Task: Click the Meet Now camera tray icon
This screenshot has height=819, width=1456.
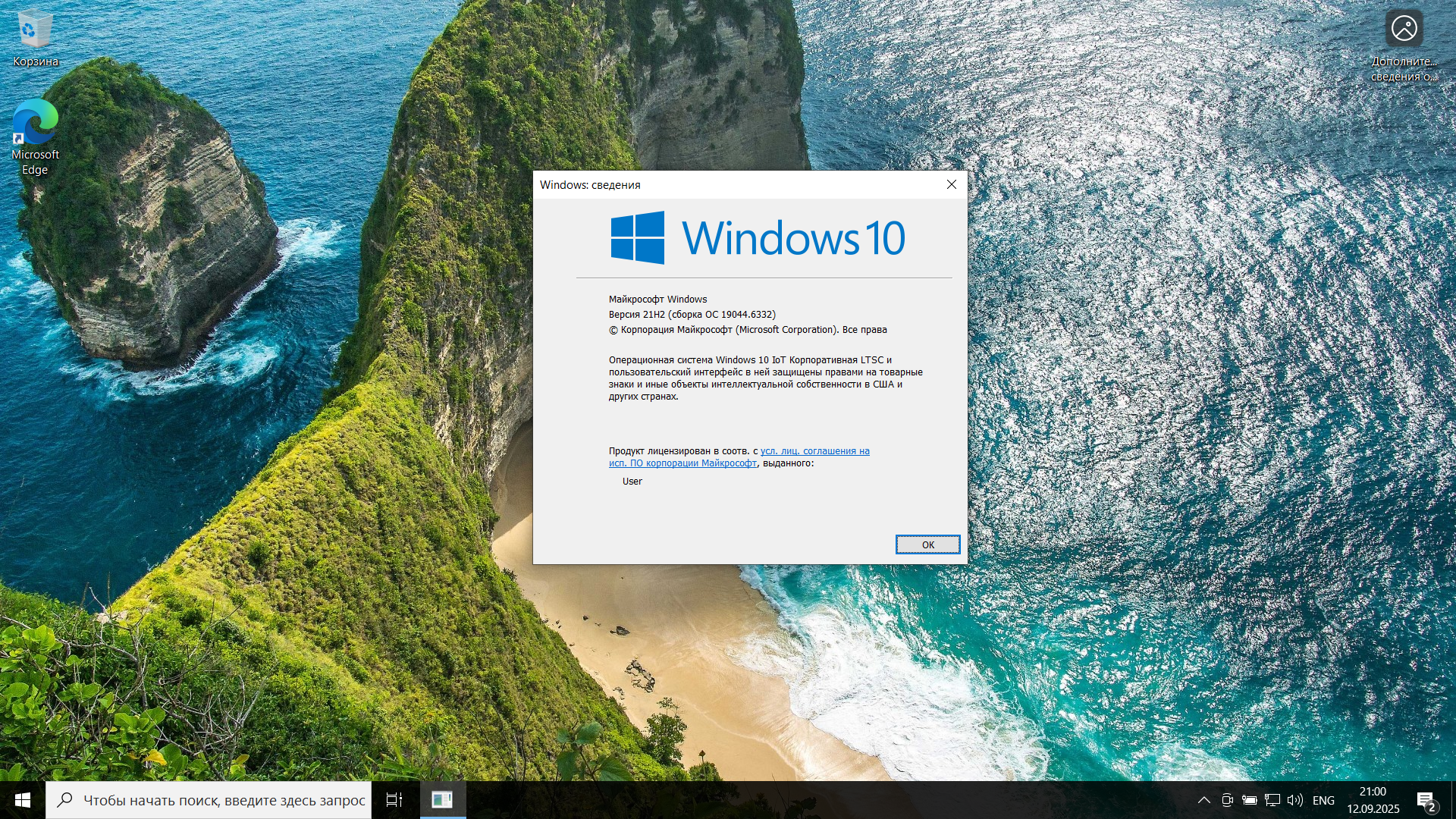Action: click(x=1227, y=800)
